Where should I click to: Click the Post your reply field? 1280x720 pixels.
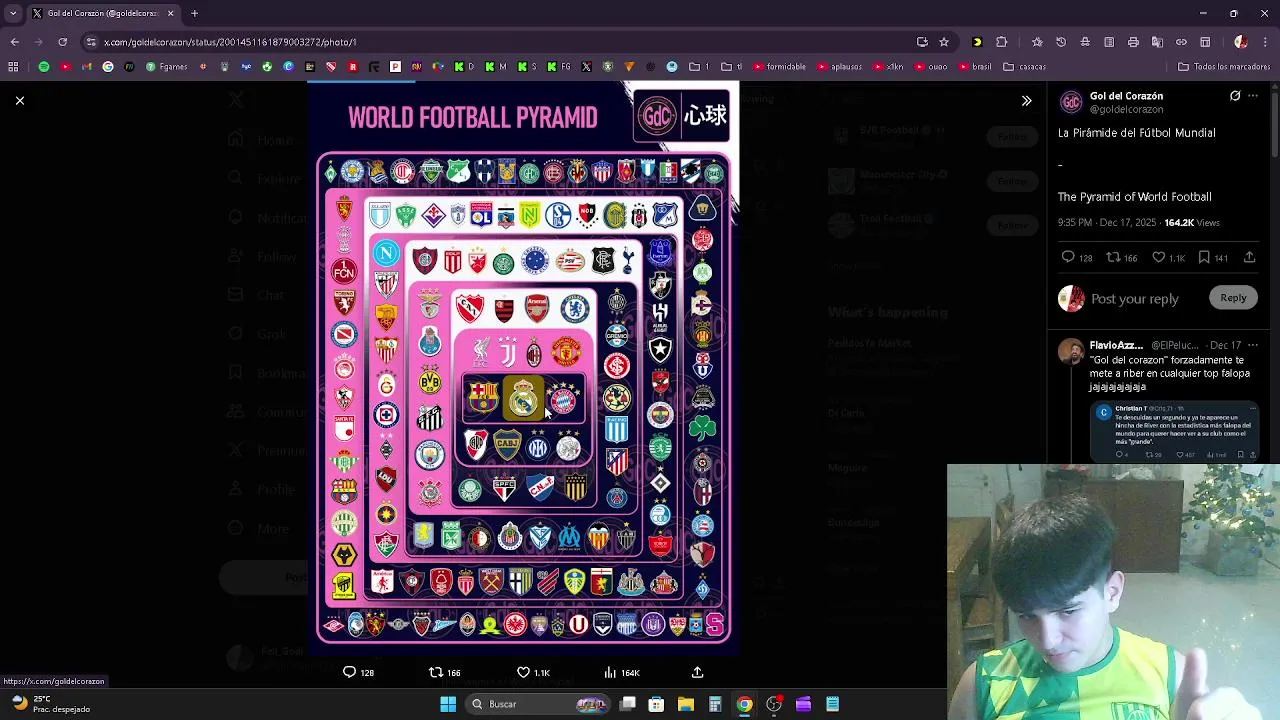1134,299
